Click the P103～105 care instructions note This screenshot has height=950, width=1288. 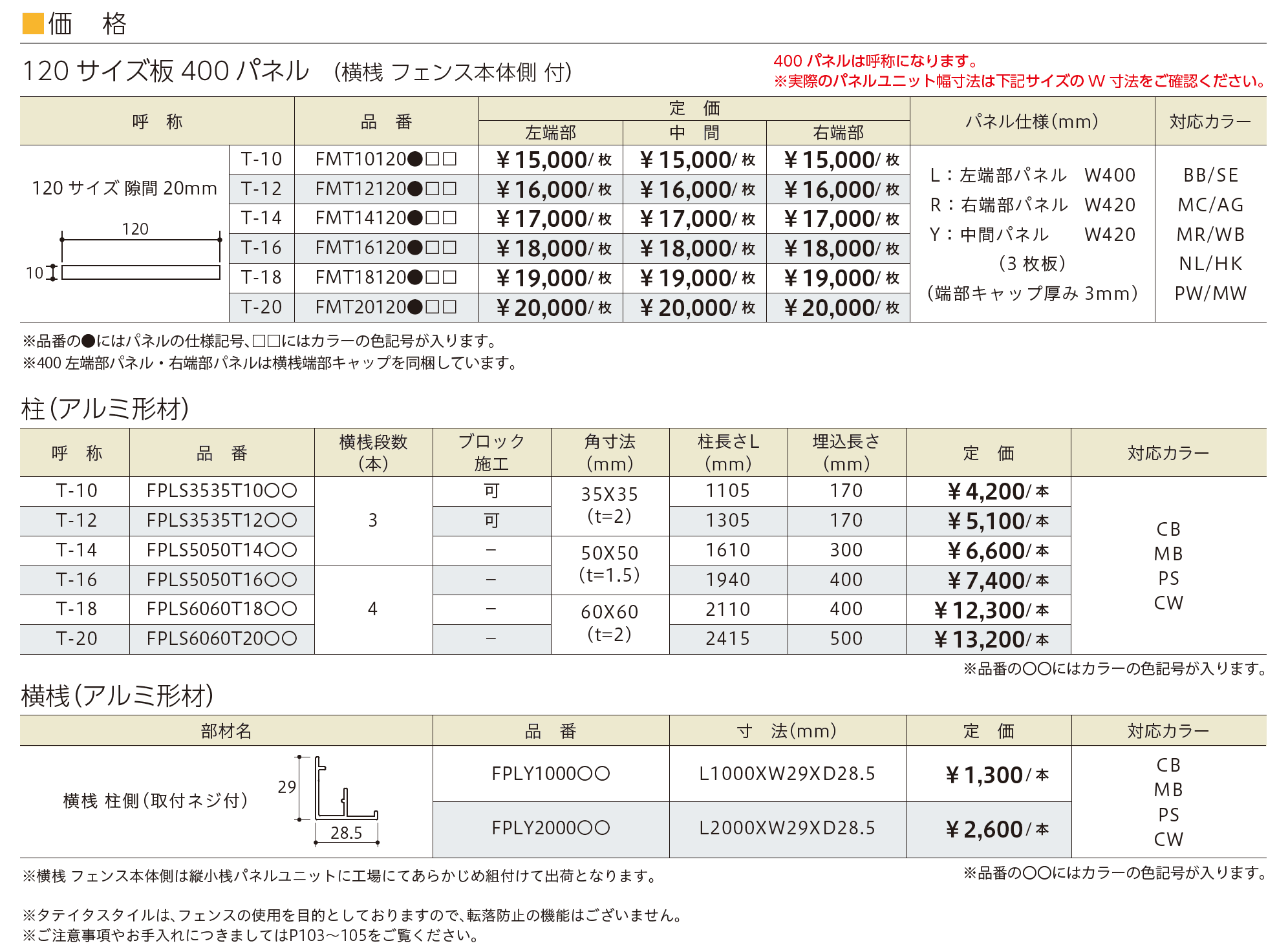pyautogui.click(x=252, y=935)
